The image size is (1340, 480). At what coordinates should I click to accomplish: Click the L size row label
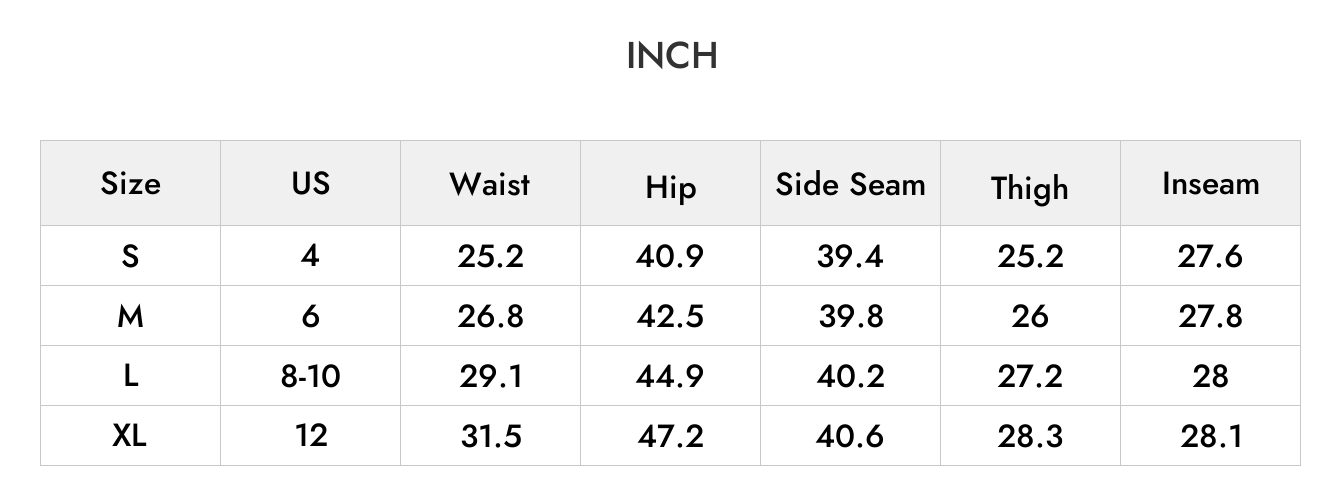point(130,376)
